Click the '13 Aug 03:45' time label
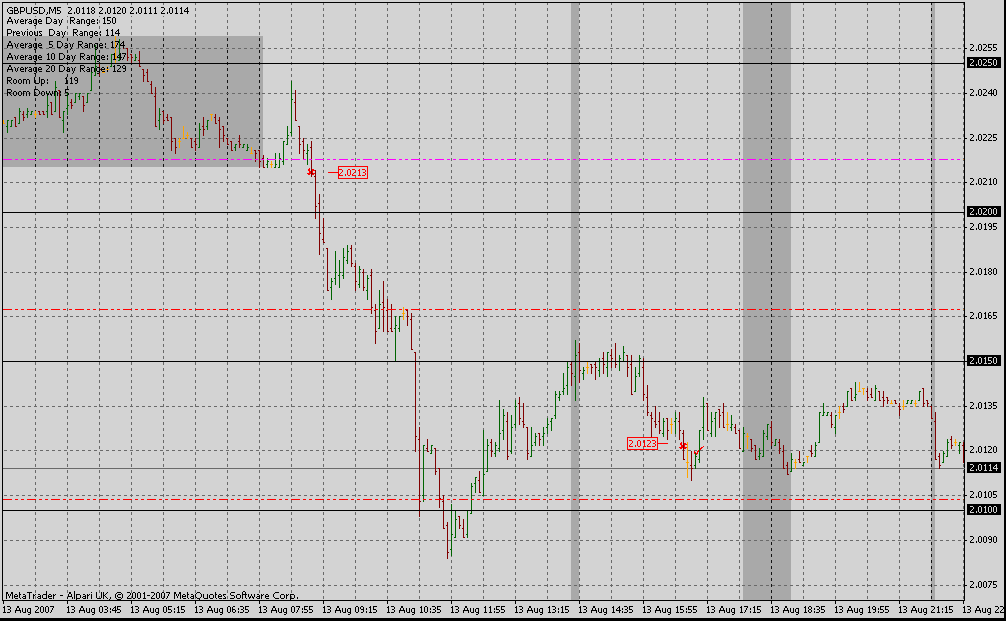The width and height of the screenshot is (1006, 621). (x=94, y=609)
